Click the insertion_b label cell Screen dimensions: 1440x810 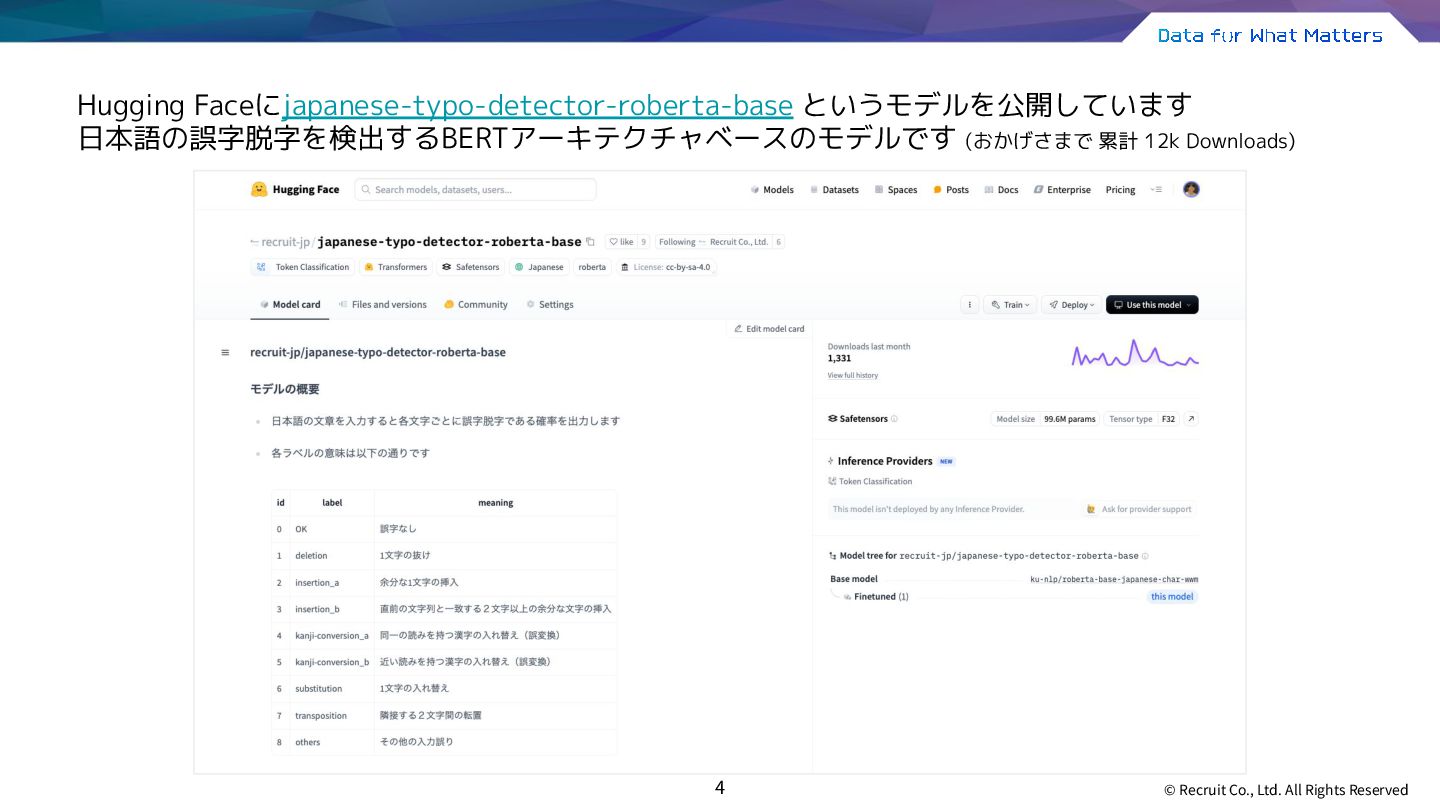coord(332,609)
